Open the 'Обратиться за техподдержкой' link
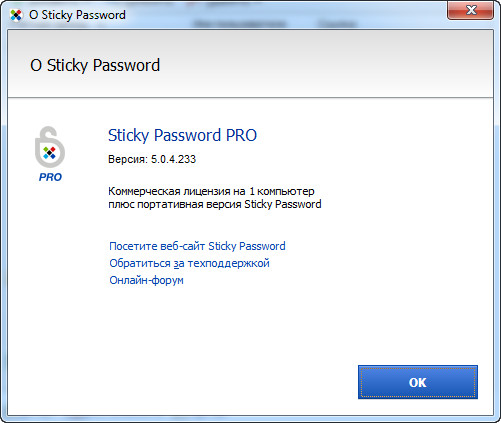 189,263
